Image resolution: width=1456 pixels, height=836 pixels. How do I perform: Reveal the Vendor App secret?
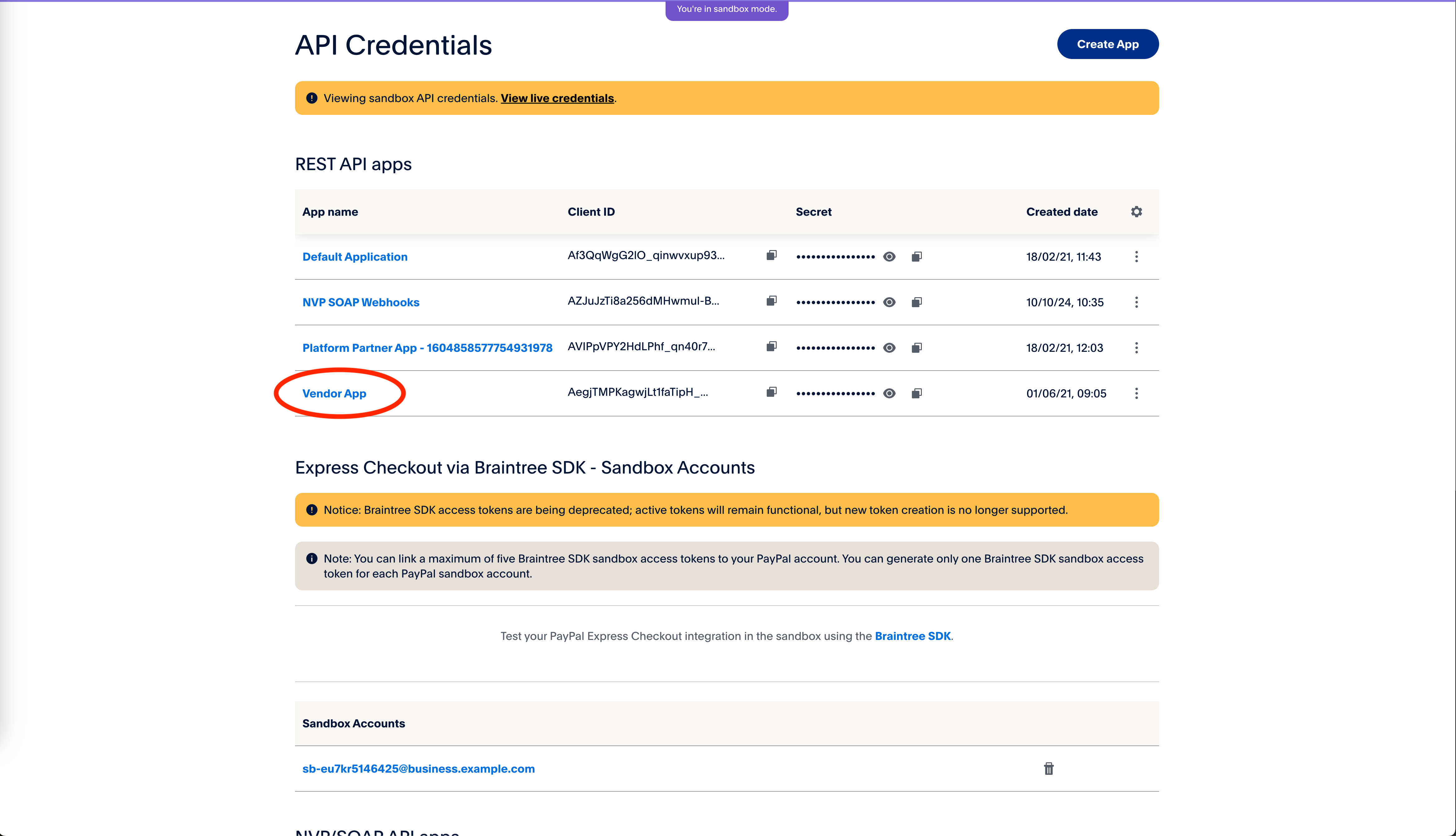(889, 393)
